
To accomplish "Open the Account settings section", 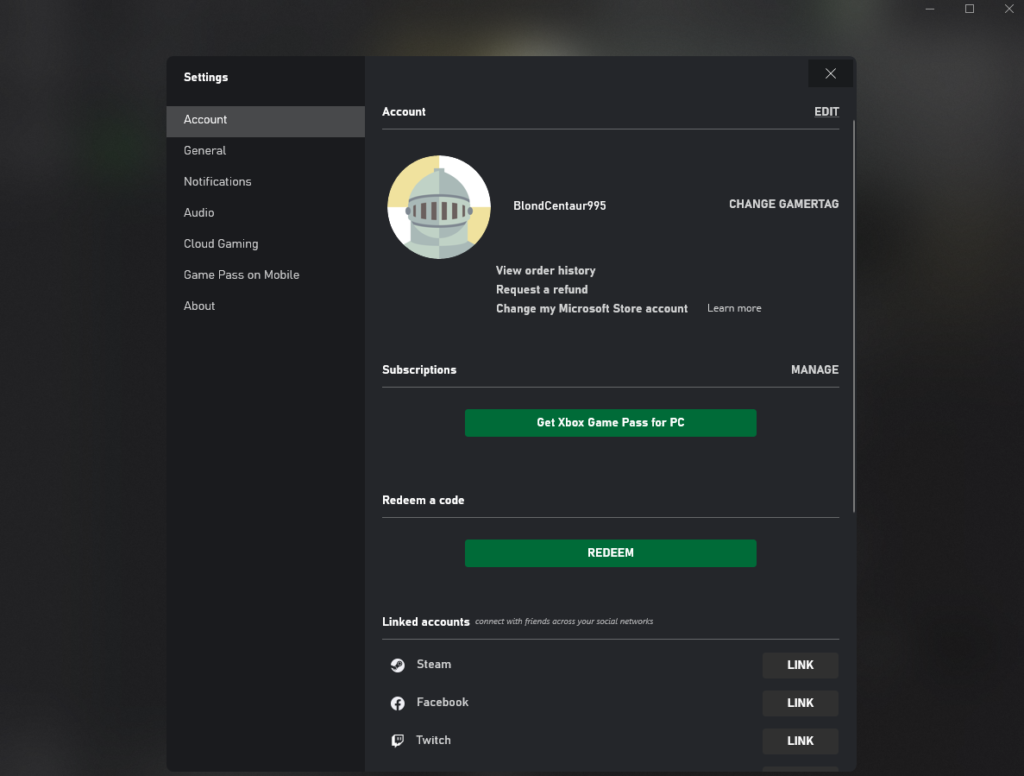I will click(265, 121).
